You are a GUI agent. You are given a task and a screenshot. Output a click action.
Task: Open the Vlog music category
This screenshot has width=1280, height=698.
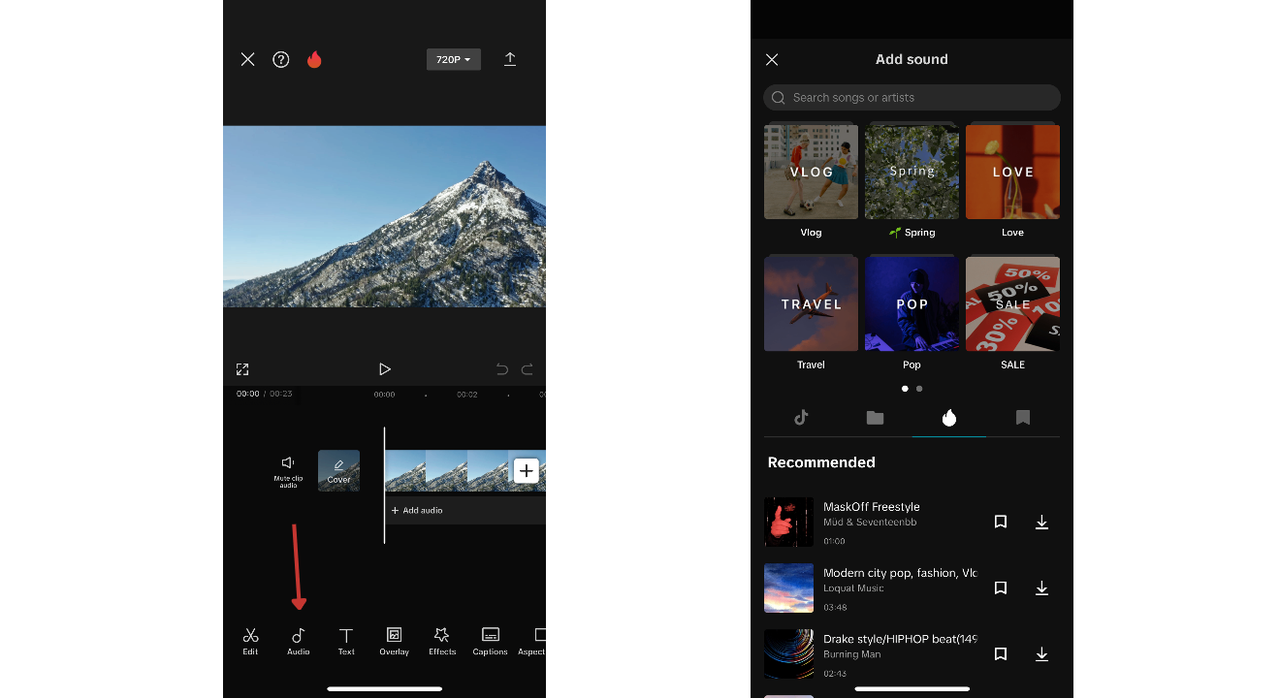[x=811, y=181]
